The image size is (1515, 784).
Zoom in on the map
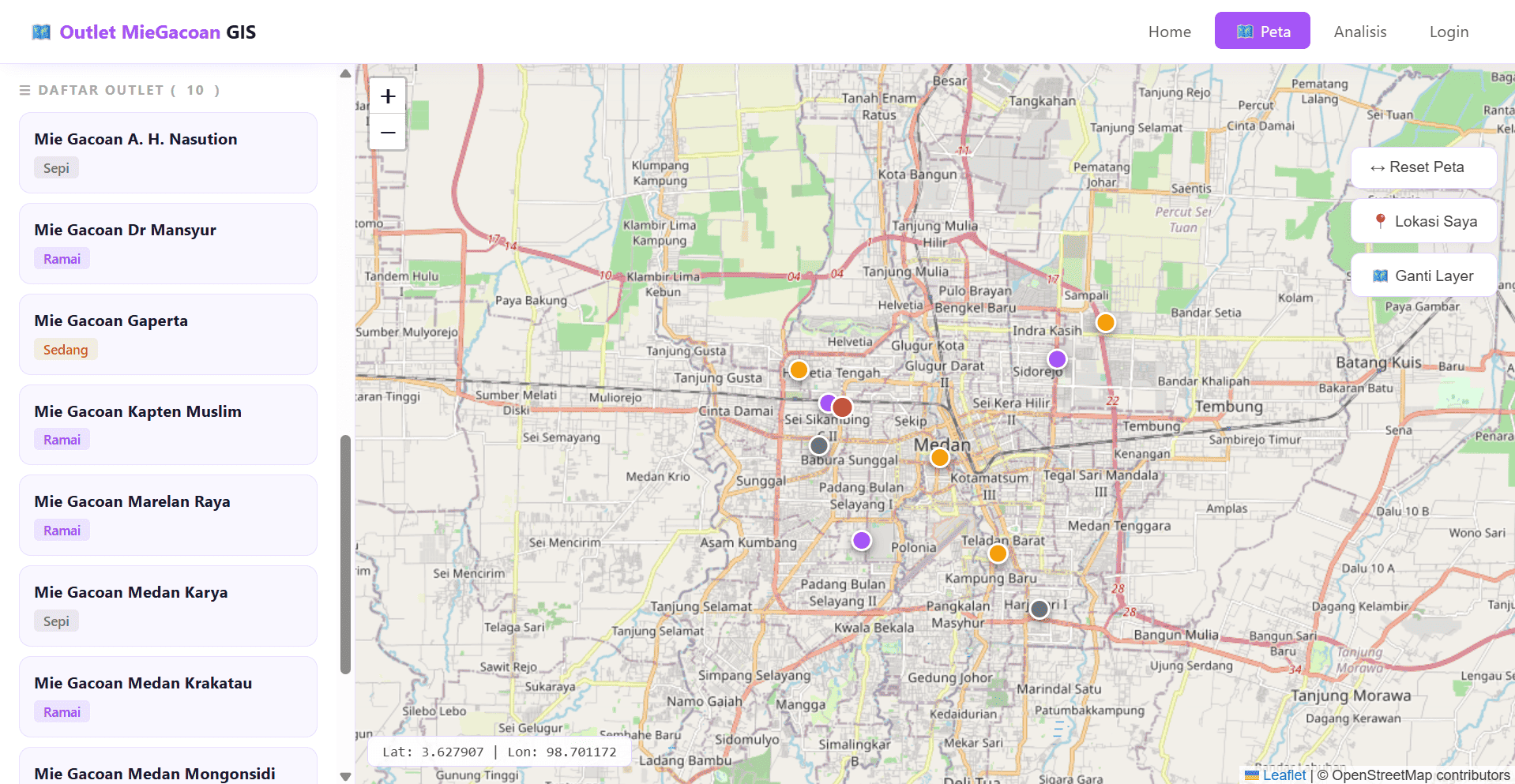point(388,96)
